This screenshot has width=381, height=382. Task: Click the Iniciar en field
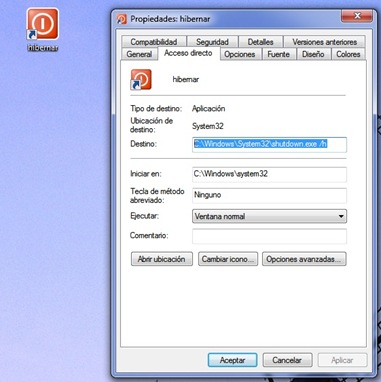(269, 174)
